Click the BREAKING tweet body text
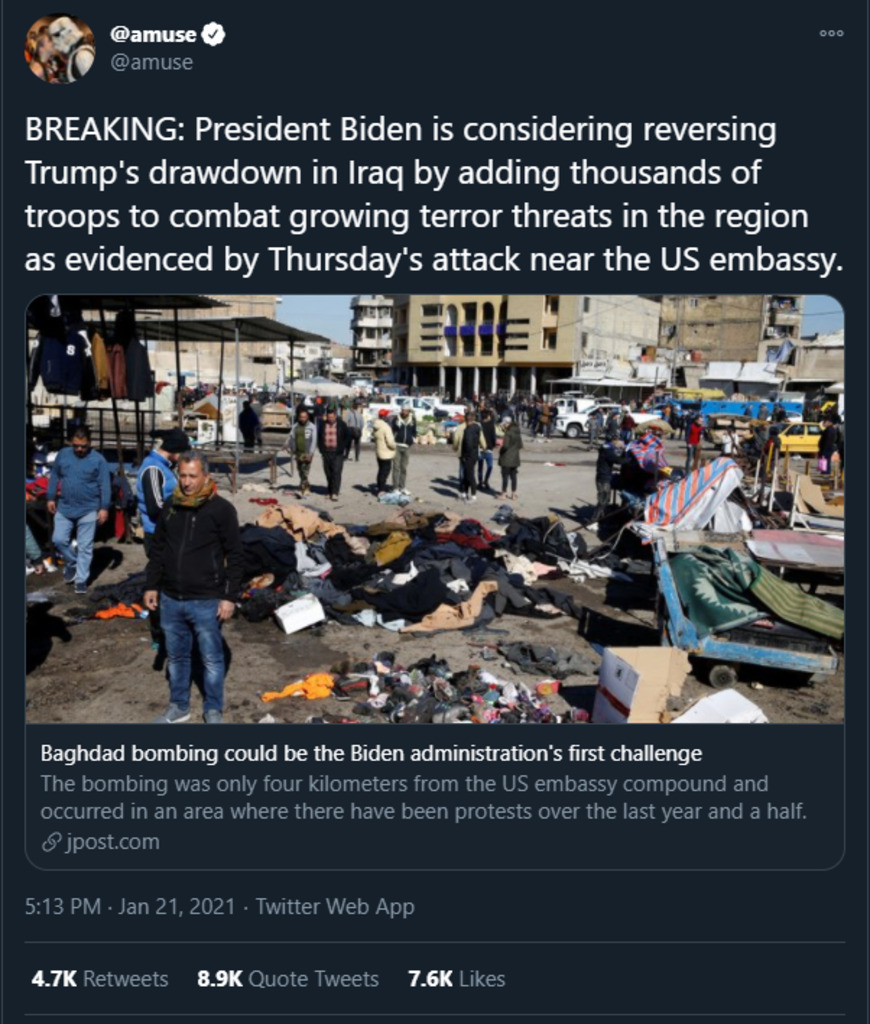Viewport: 870px width, 1024px height. click(434, 194)
